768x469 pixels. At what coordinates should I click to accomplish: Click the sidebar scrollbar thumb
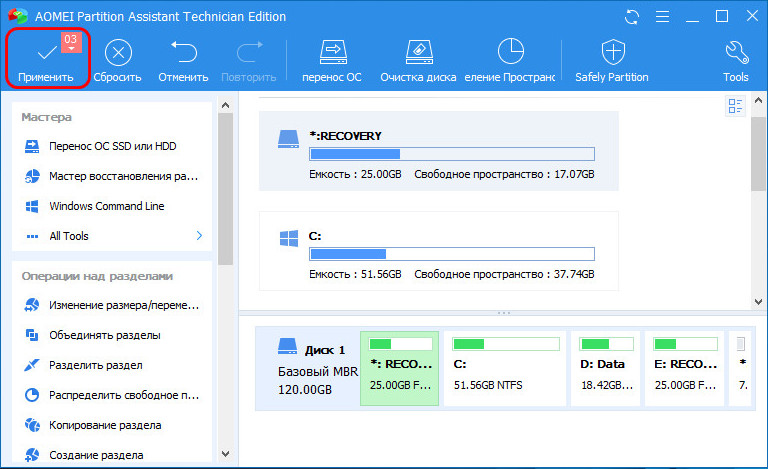[x=225, y=189]
